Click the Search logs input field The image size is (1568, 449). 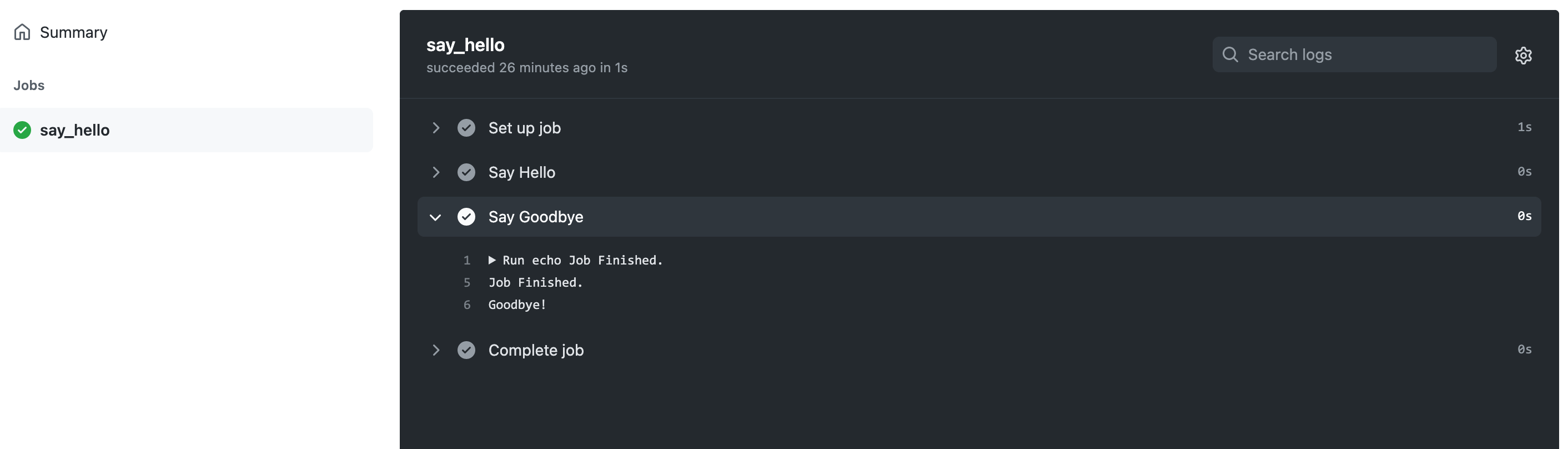pos(1354,54)
